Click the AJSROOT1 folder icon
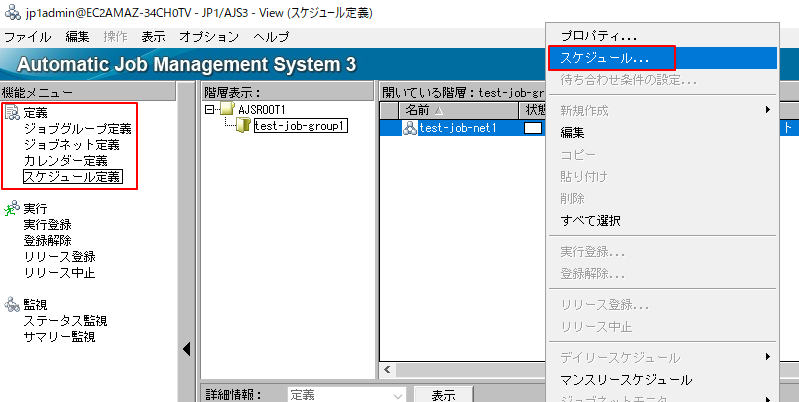The width and height of the screenshot is (799, 402). tap(228, 109)
